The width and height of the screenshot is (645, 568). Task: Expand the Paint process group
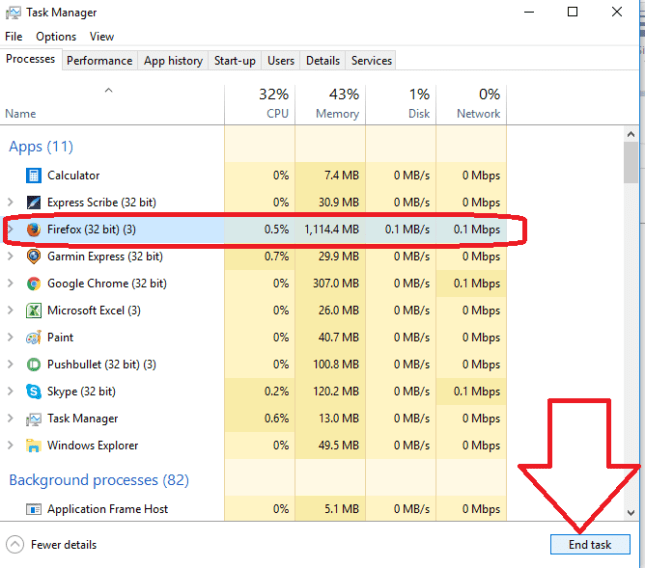pos(10,338)
